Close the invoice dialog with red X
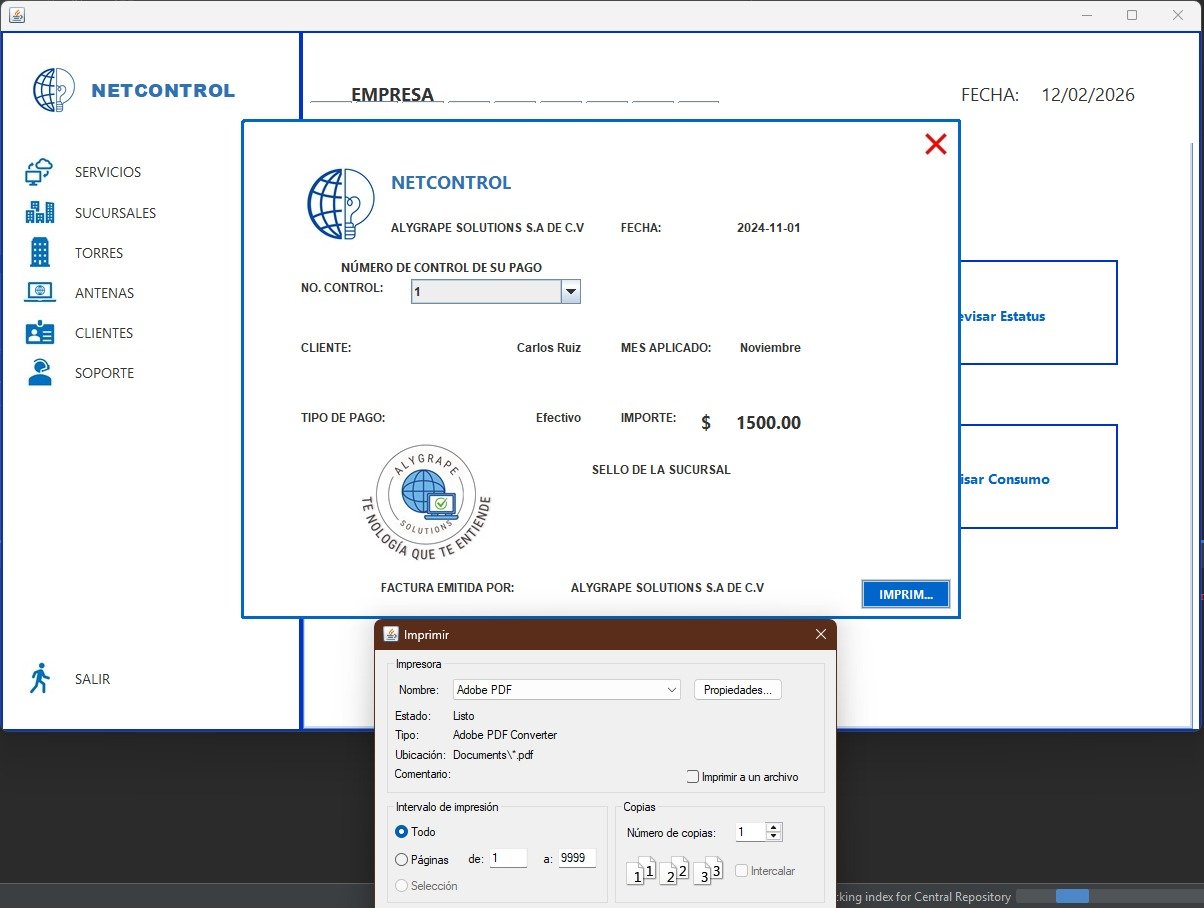This screenshot has height=908, width=1204. [x=936, y=144]
